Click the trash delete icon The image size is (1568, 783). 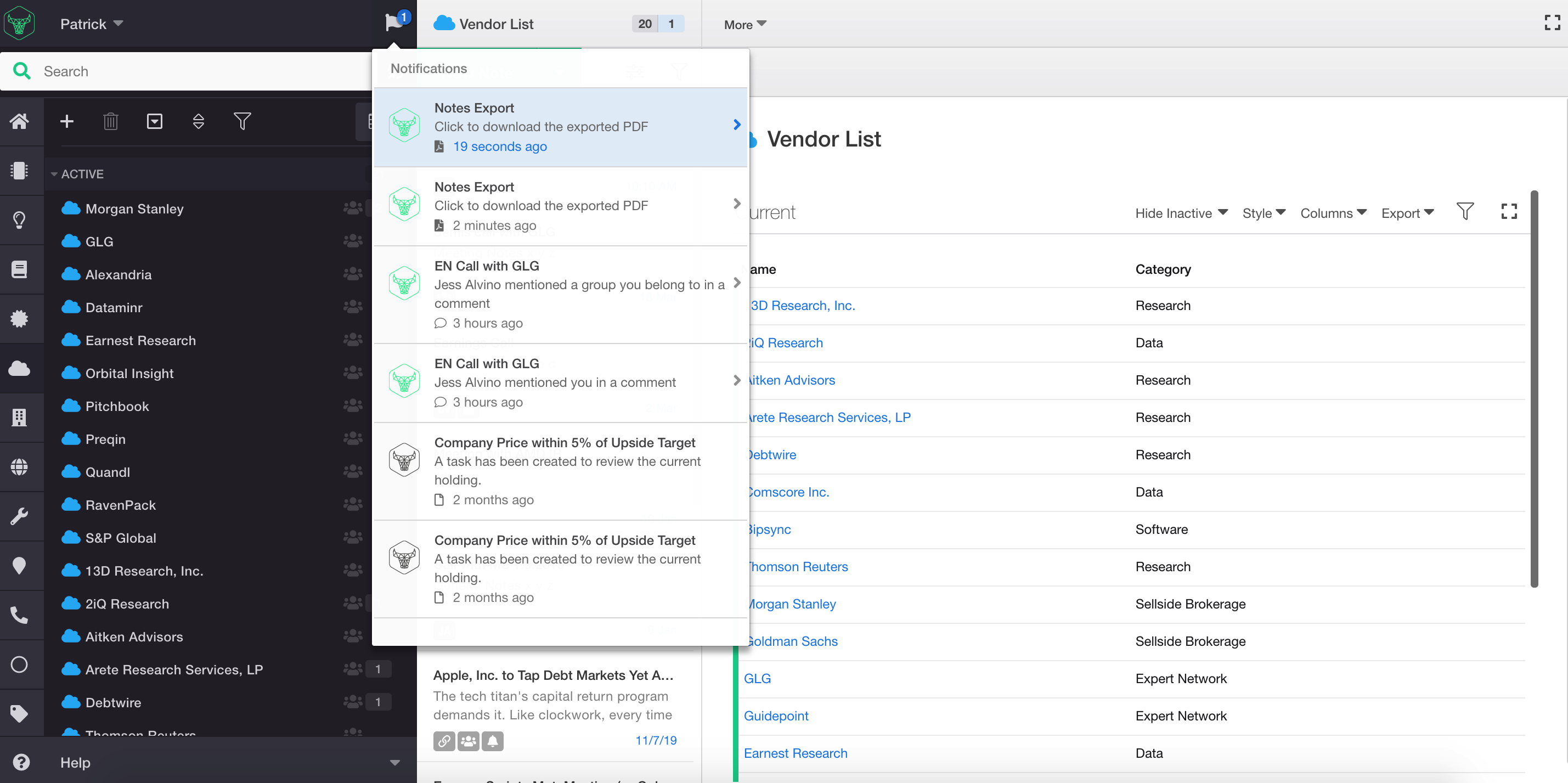(110, 121)
